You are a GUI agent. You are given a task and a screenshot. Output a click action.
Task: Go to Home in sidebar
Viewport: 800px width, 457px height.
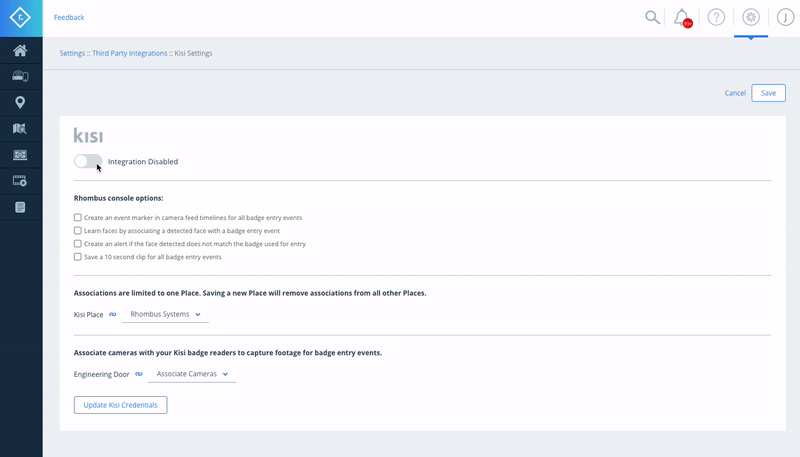pos(20,50)
